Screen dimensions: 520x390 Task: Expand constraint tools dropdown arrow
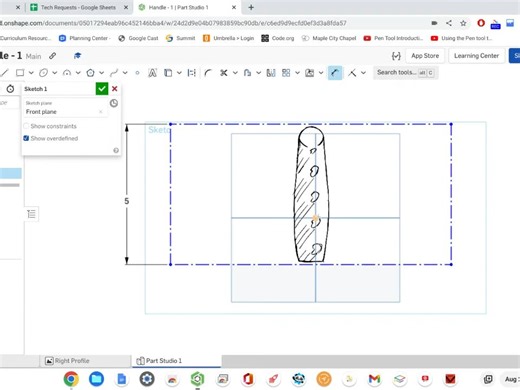[363, 72]
